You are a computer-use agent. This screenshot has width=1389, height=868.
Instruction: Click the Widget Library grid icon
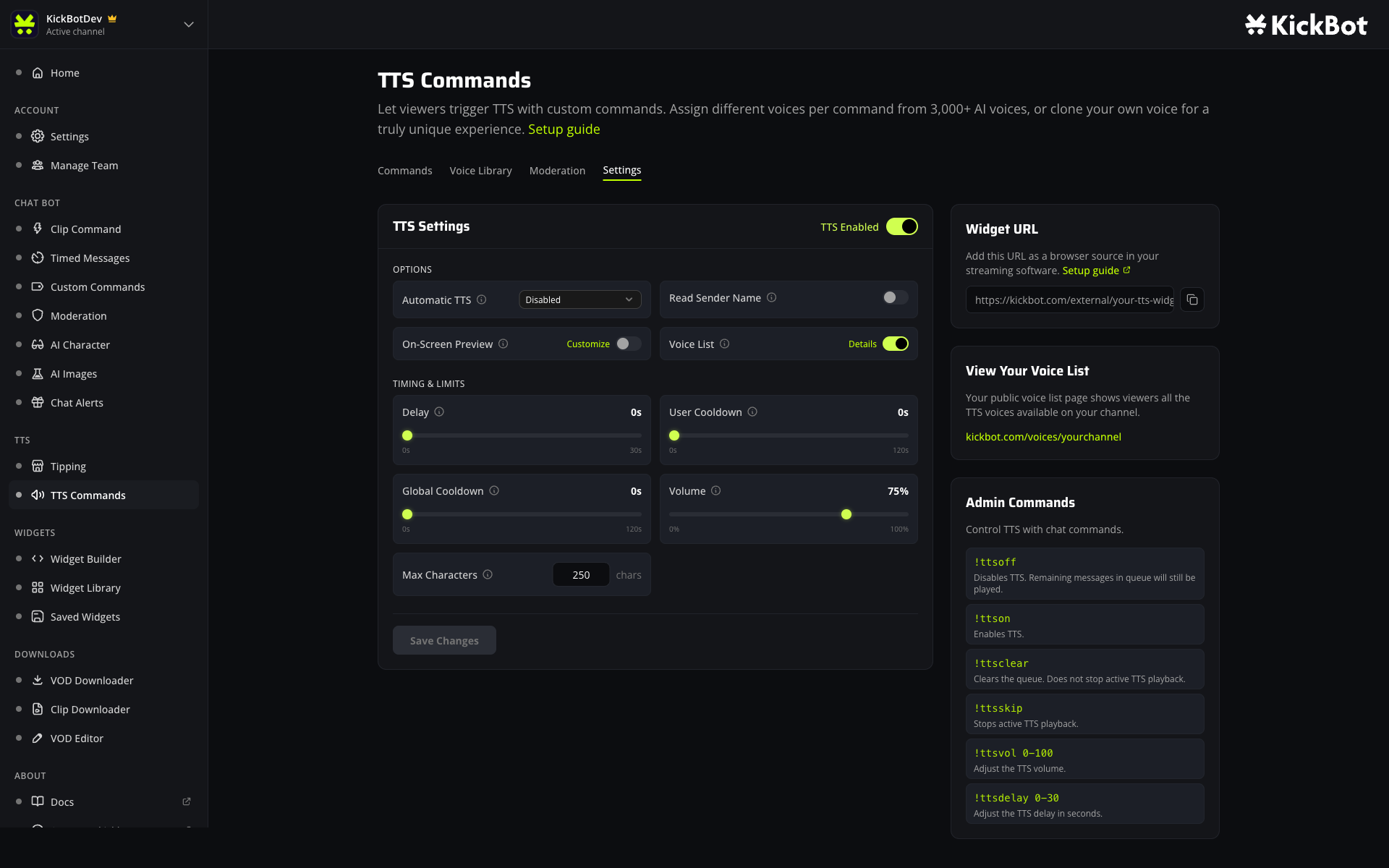point(38,588)
